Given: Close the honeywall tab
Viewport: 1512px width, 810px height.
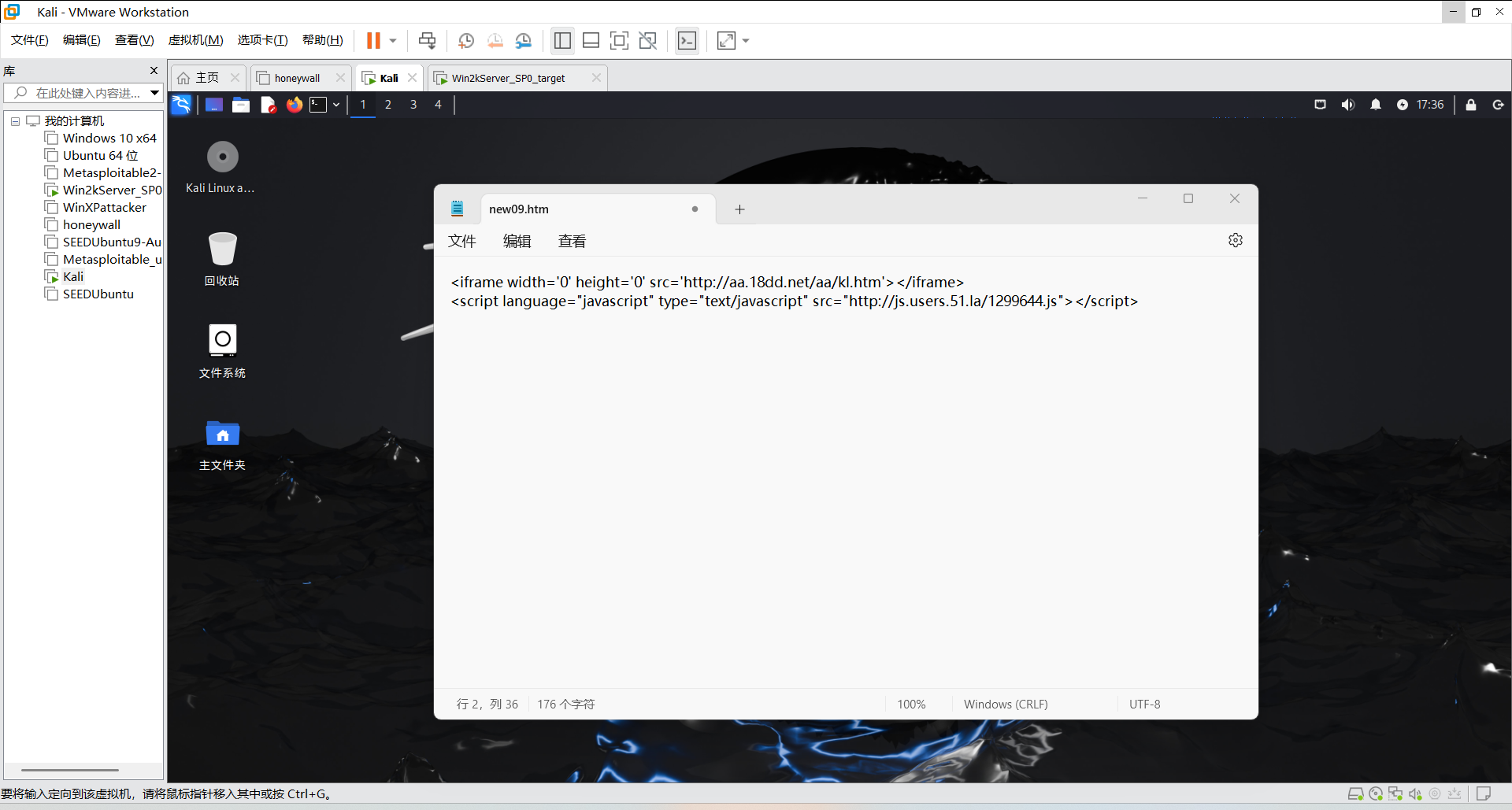Looking at the screenshot, I should coord(340,78).
